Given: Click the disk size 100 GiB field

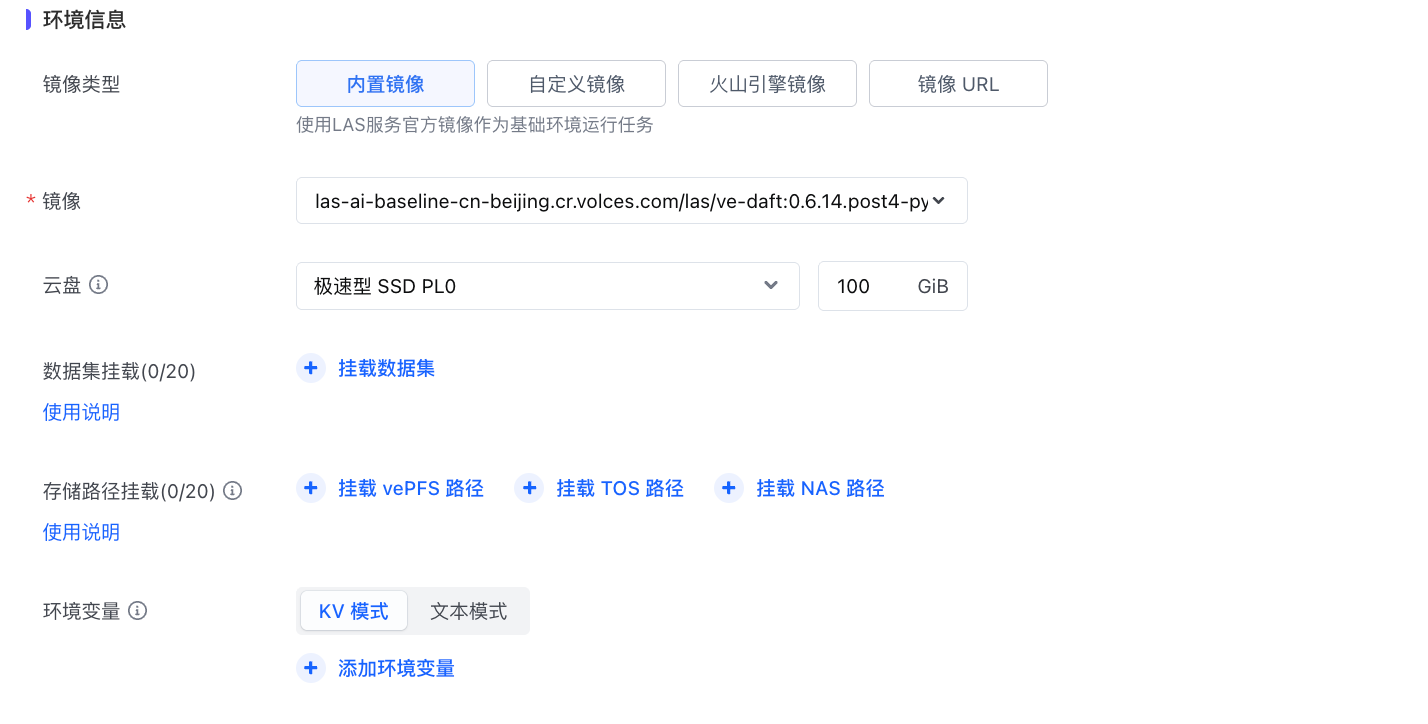Looking at the screenshot, I should point(860,286).
